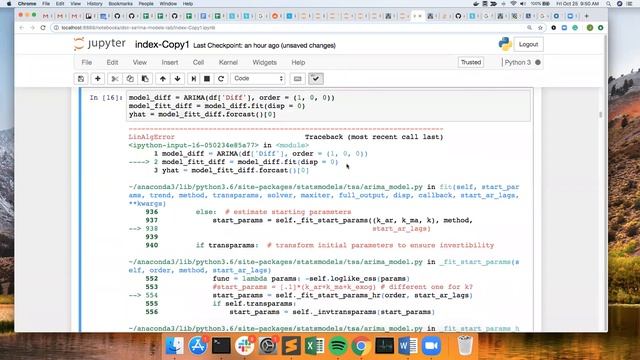
Task: Open the Apple menu
Action: point(9,4)
